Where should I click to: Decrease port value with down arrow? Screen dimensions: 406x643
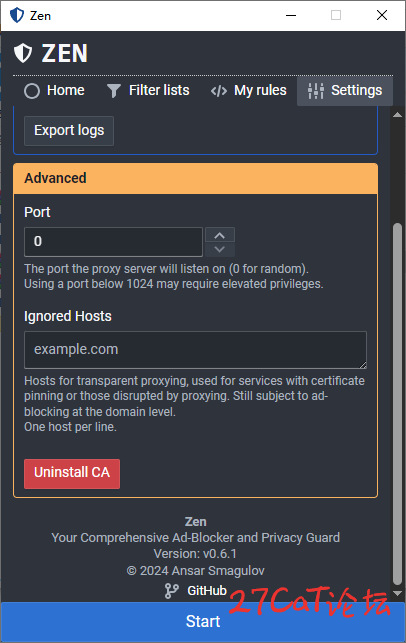[220, 249]
